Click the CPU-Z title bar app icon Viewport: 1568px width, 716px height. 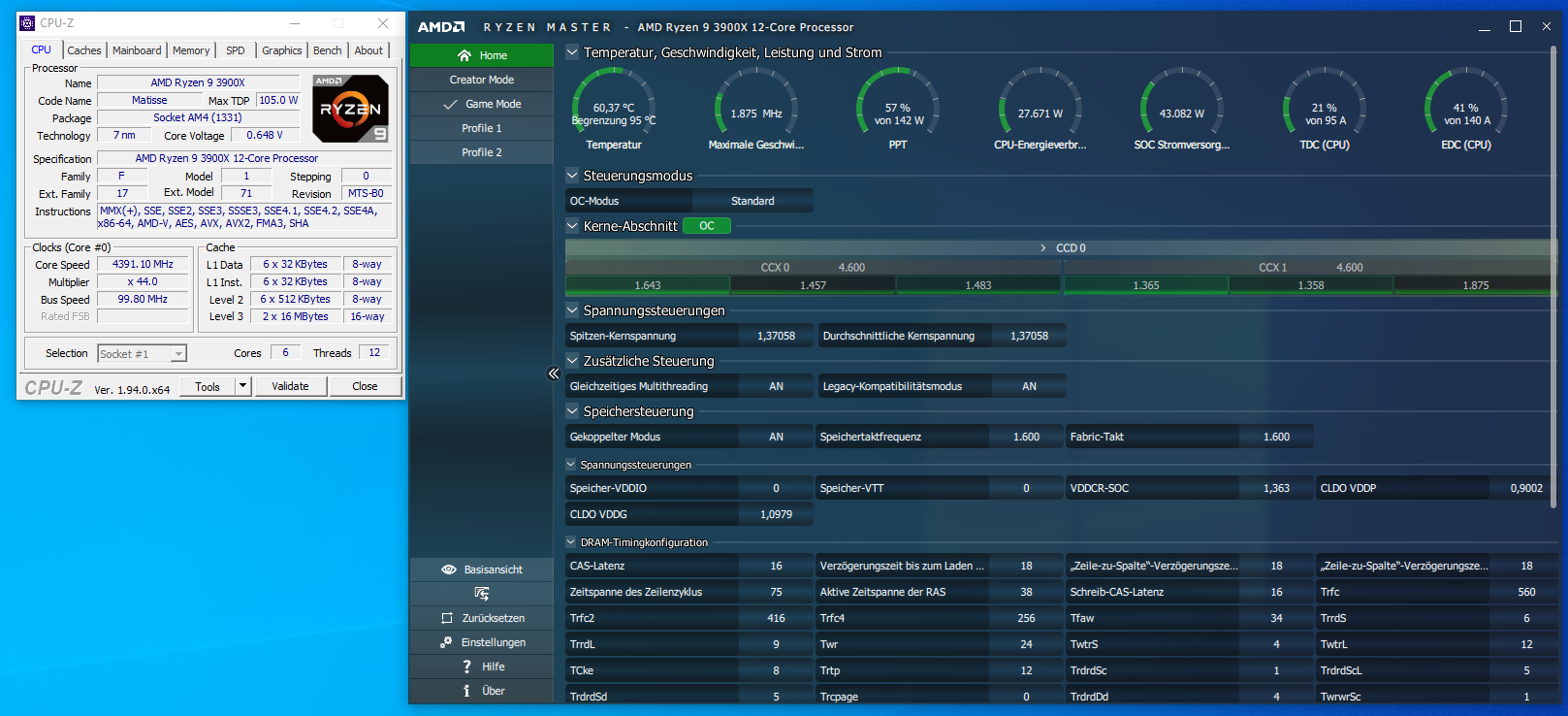point(27,23)
